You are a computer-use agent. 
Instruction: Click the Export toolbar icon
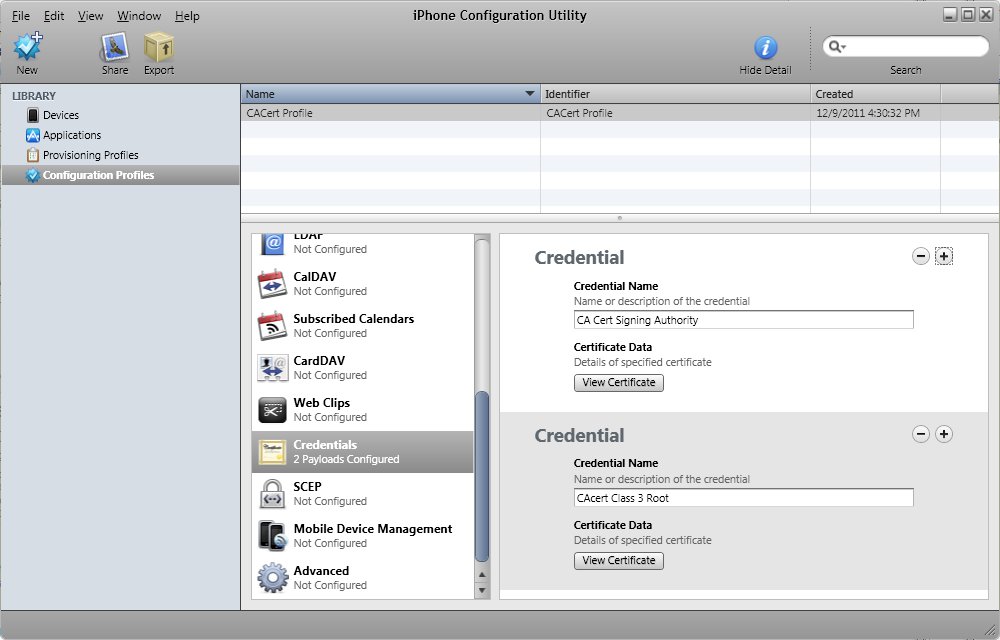coord(158,48)
